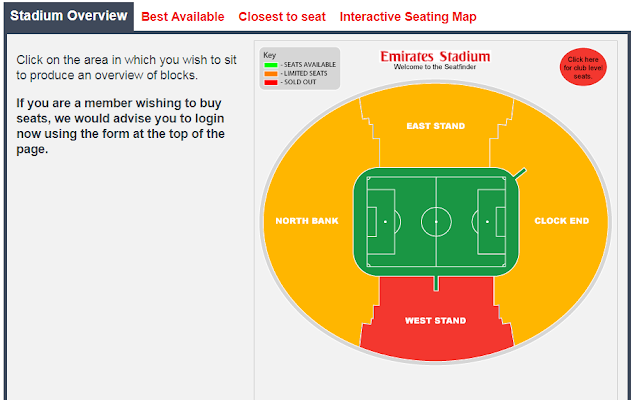Viewport: 640px width, 400px height.
Task: Click the East Stand seating area
Action: tap(435, 126)
